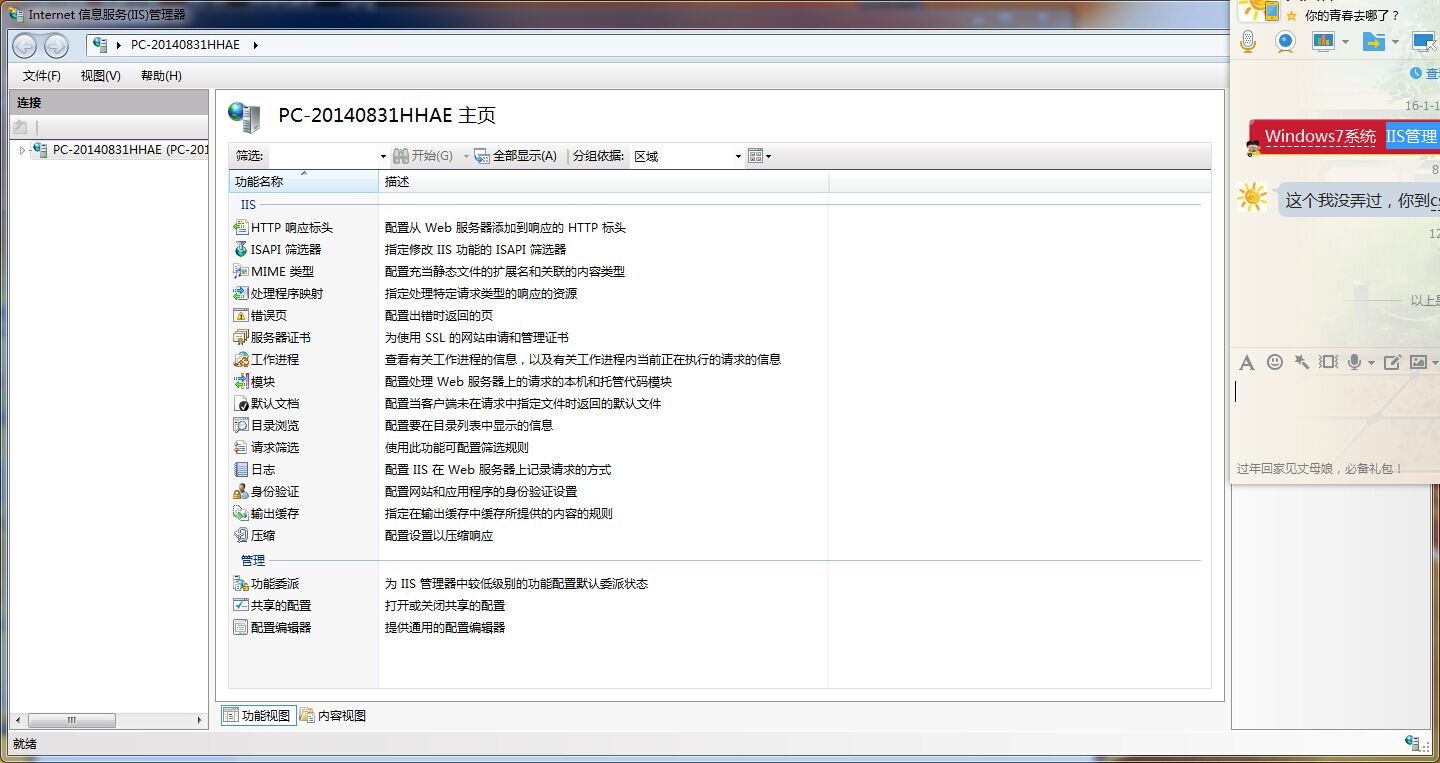This screenshot has width=1440, height=763.
Task: Click the font A icon in chat toolbar
Action: [x=1246, y=362]
